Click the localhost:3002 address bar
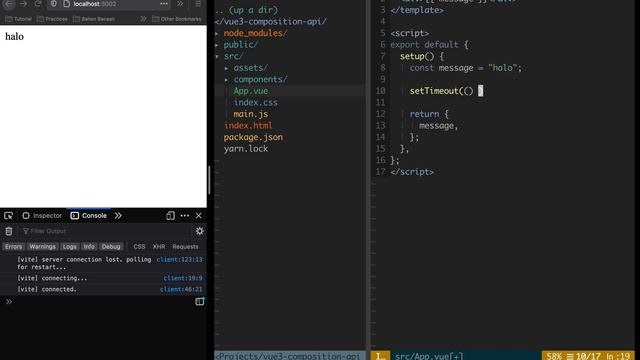The image size is (640, 360). (109, 4)
